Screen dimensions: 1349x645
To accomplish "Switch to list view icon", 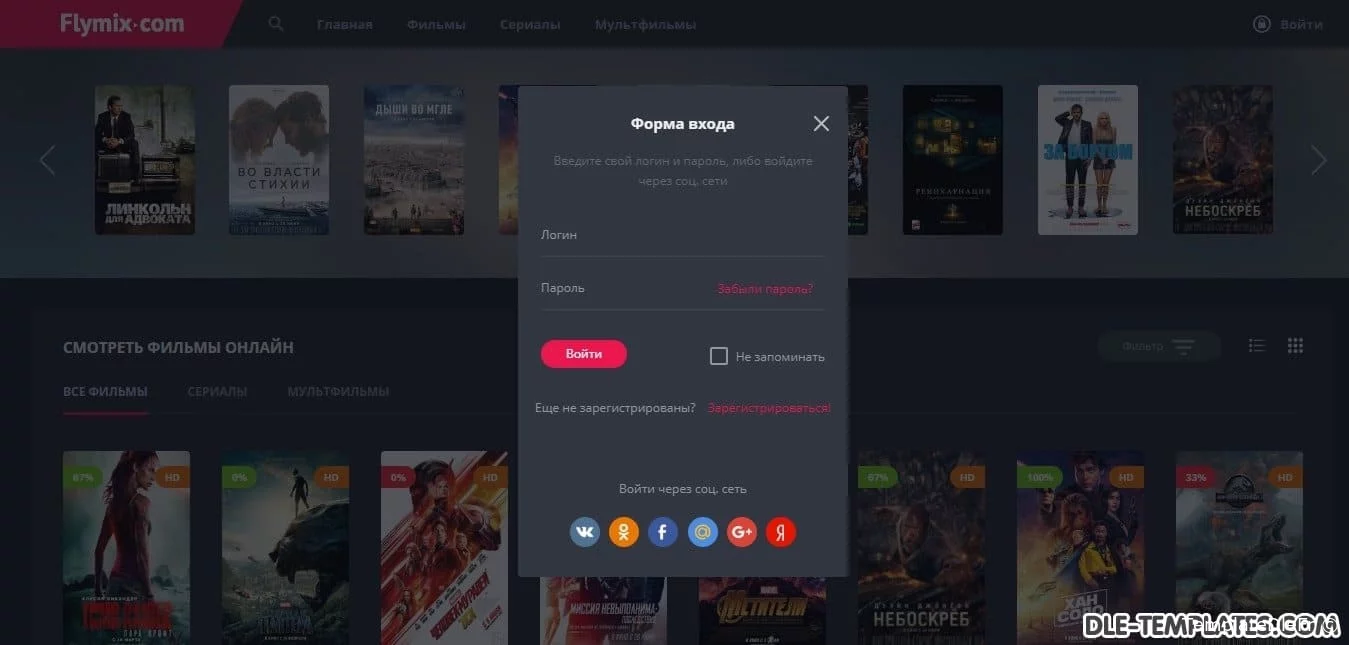I will tap(1257, 346).
